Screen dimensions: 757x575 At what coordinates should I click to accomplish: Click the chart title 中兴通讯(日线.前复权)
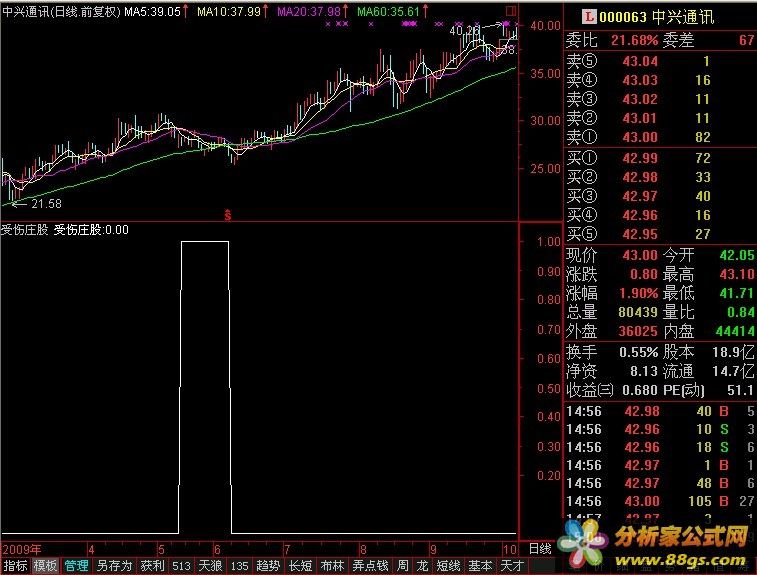(x=61, y=12)
